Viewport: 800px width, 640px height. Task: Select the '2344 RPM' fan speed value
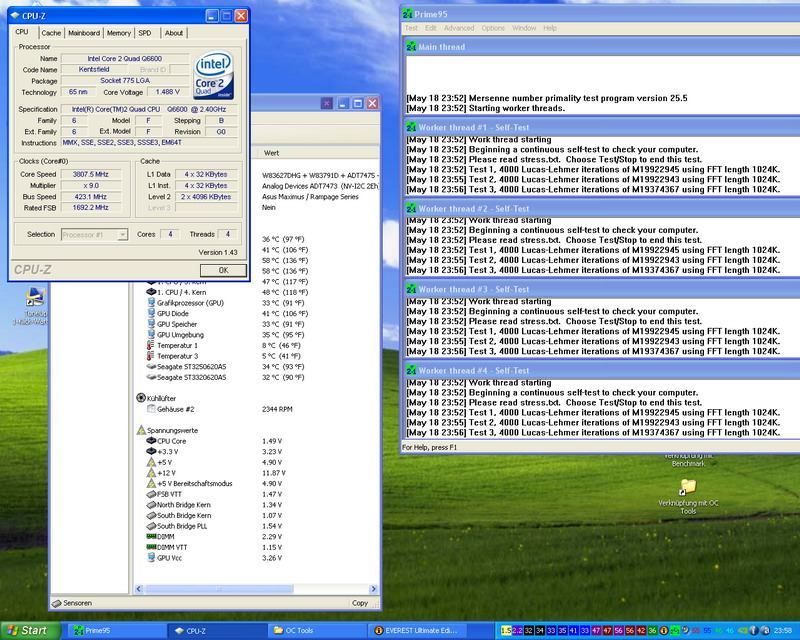point(277,409)
